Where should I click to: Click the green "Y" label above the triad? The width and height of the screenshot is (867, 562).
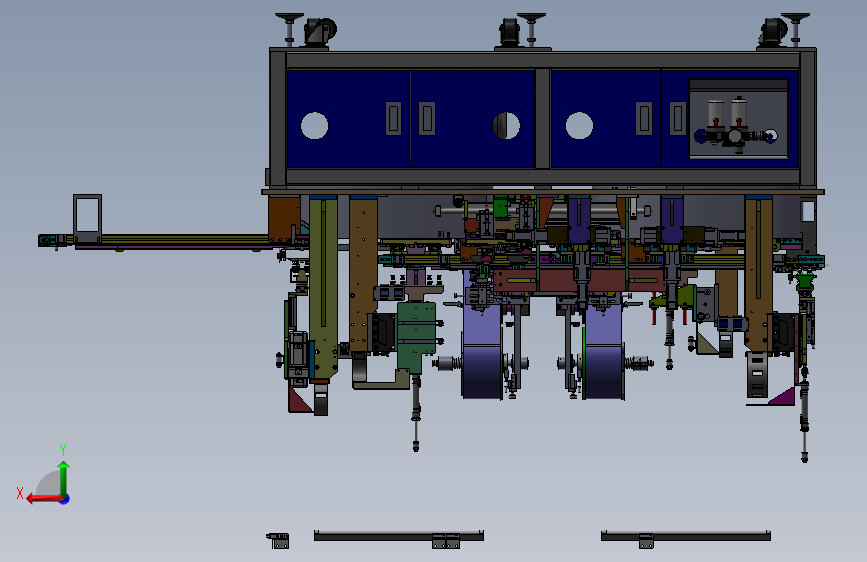(63, 449)
